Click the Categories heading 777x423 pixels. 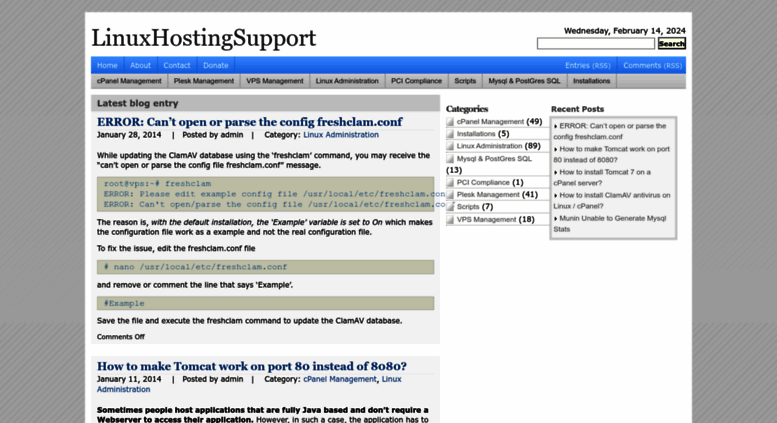click(x=467, y=109)
